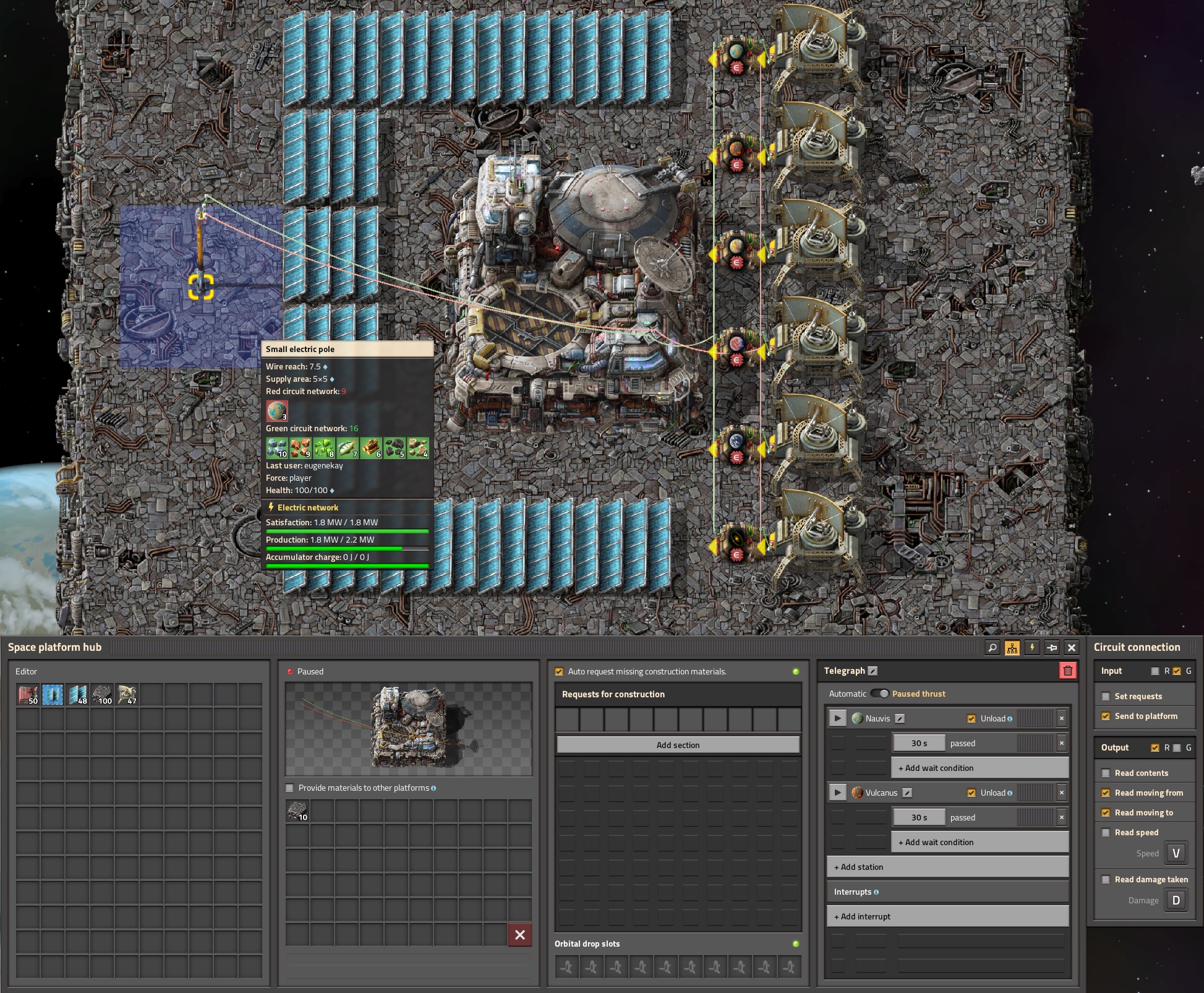This screenshot has height=993, width=1204.
Task: Remove the Vulcanus station with its x button
Action: click(1062, 793)
